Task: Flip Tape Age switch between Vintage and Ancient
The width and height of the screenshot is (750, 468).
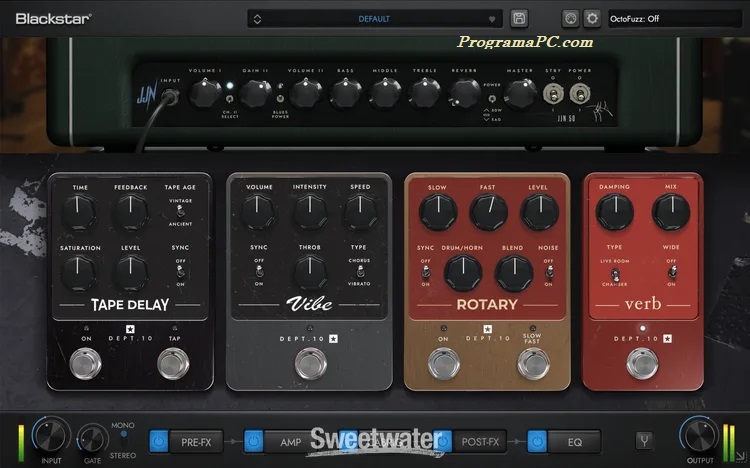Action: click(180, 211)
